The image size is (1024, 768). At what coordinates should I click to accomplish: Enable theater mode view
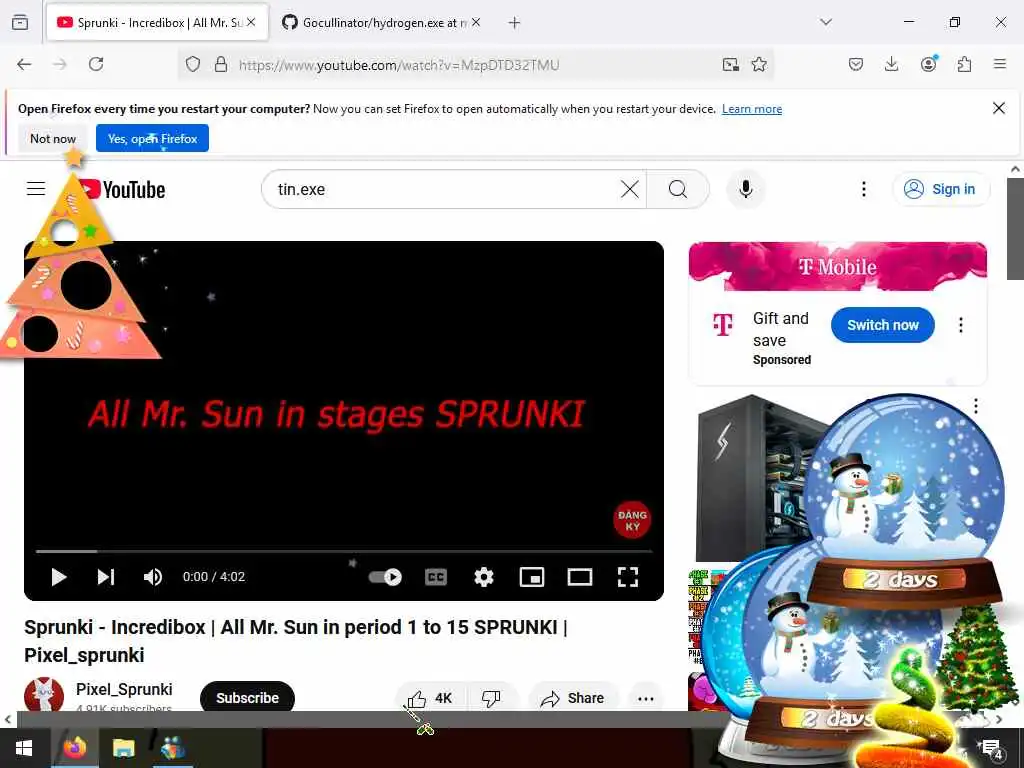pos(580,577)
